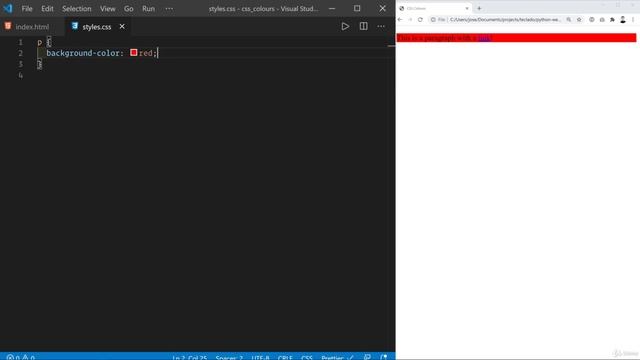Expand the hidden menu items ellipsis

point(169,9)
